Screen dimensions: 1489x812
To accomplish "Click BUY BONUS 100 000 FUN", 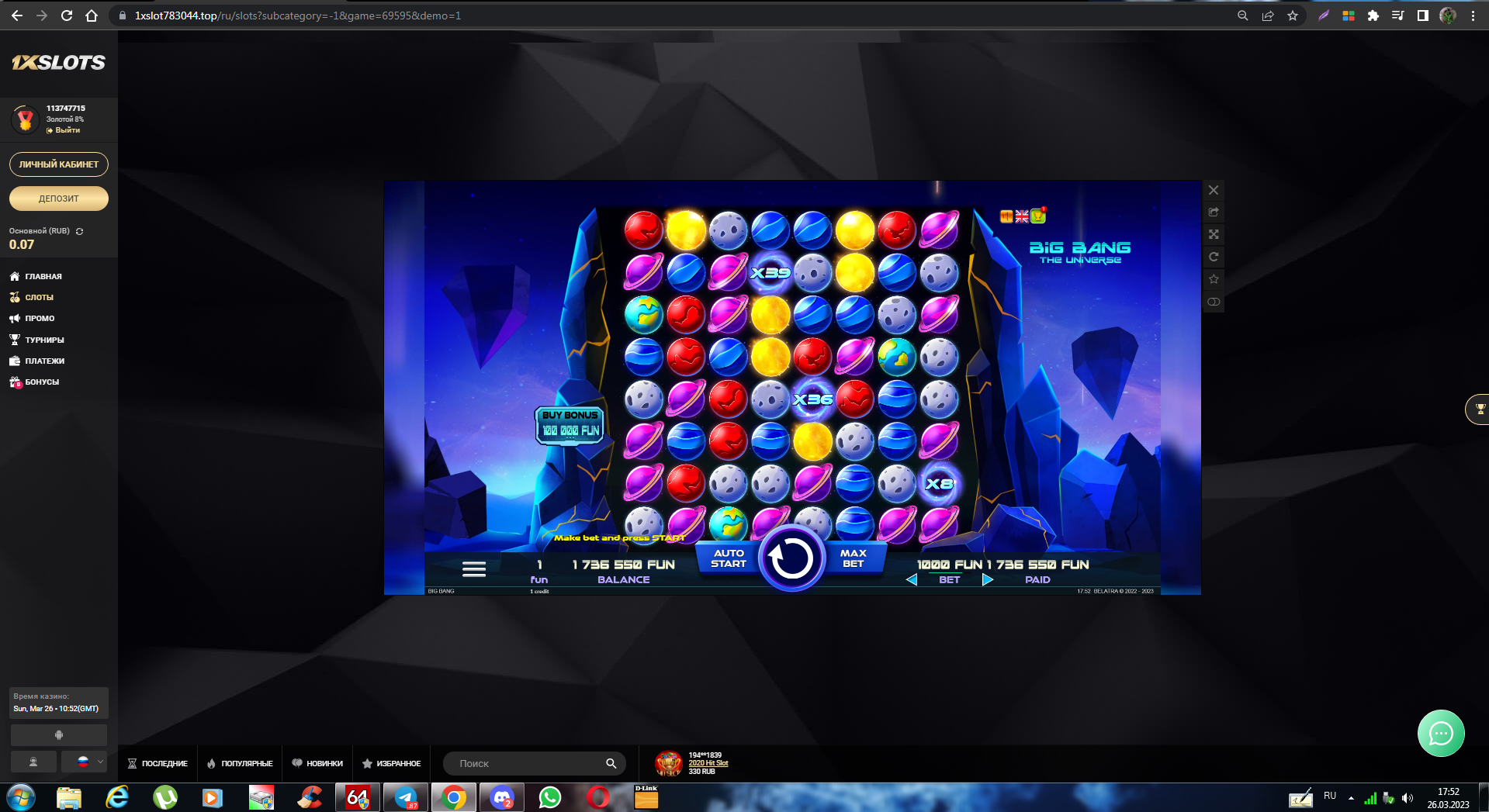I will pyautogui.click(x=570, y=424).
